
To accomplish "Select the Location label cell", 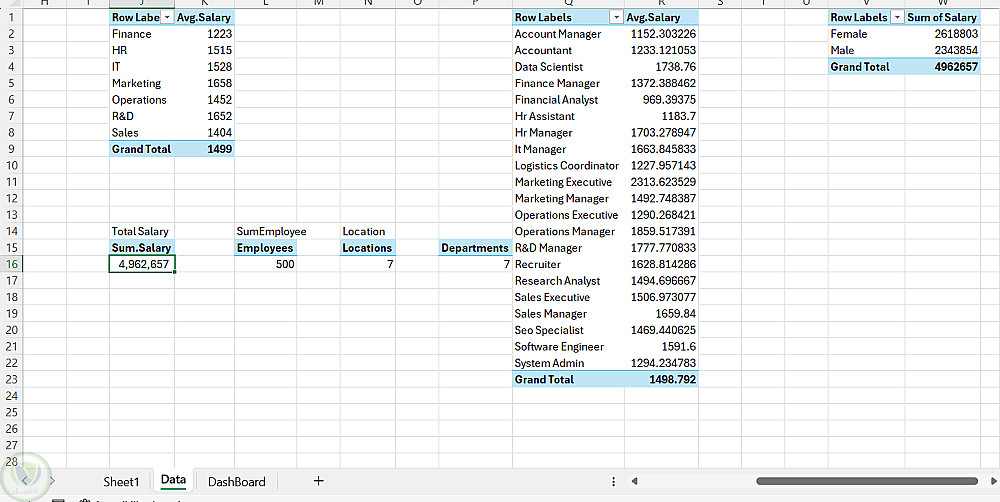I will pyautogui.click(x=367, y=231).
